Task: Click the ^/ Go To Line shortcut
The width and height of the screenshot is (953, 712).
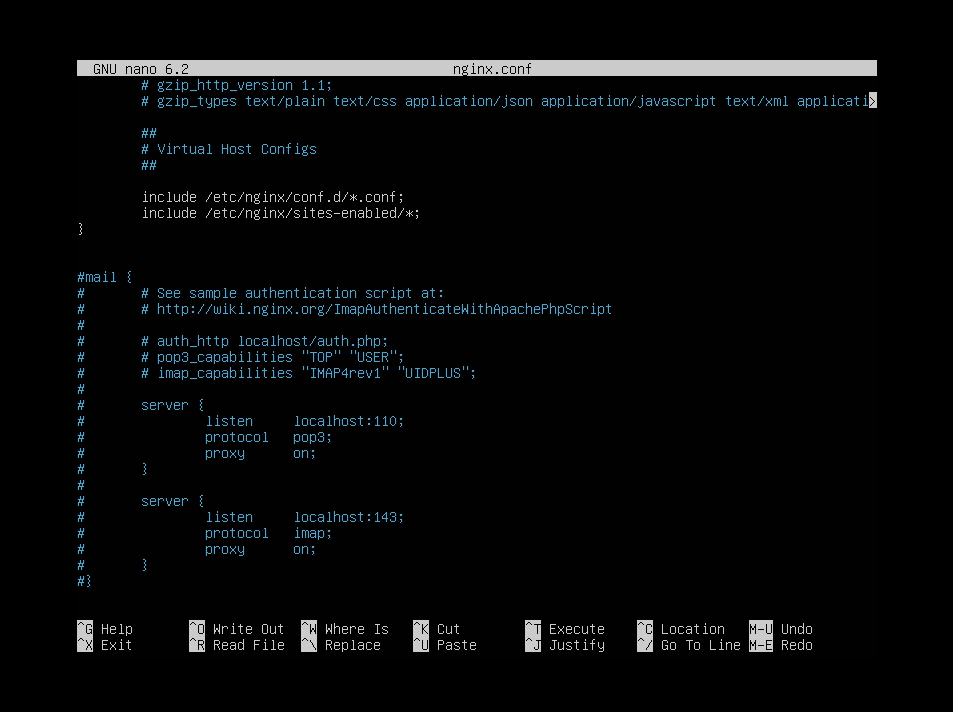Action: tap(689, 645)
